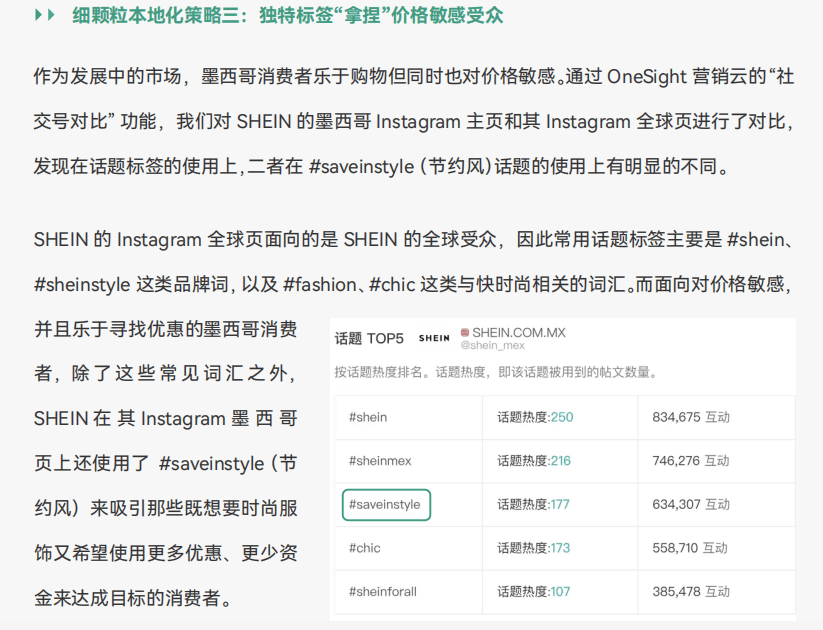The height and width of the screenshot is (630, 823).
Task: Click the Instagram icon beside SHEIN.COM.MX
Action: click(x=465, y=332)
